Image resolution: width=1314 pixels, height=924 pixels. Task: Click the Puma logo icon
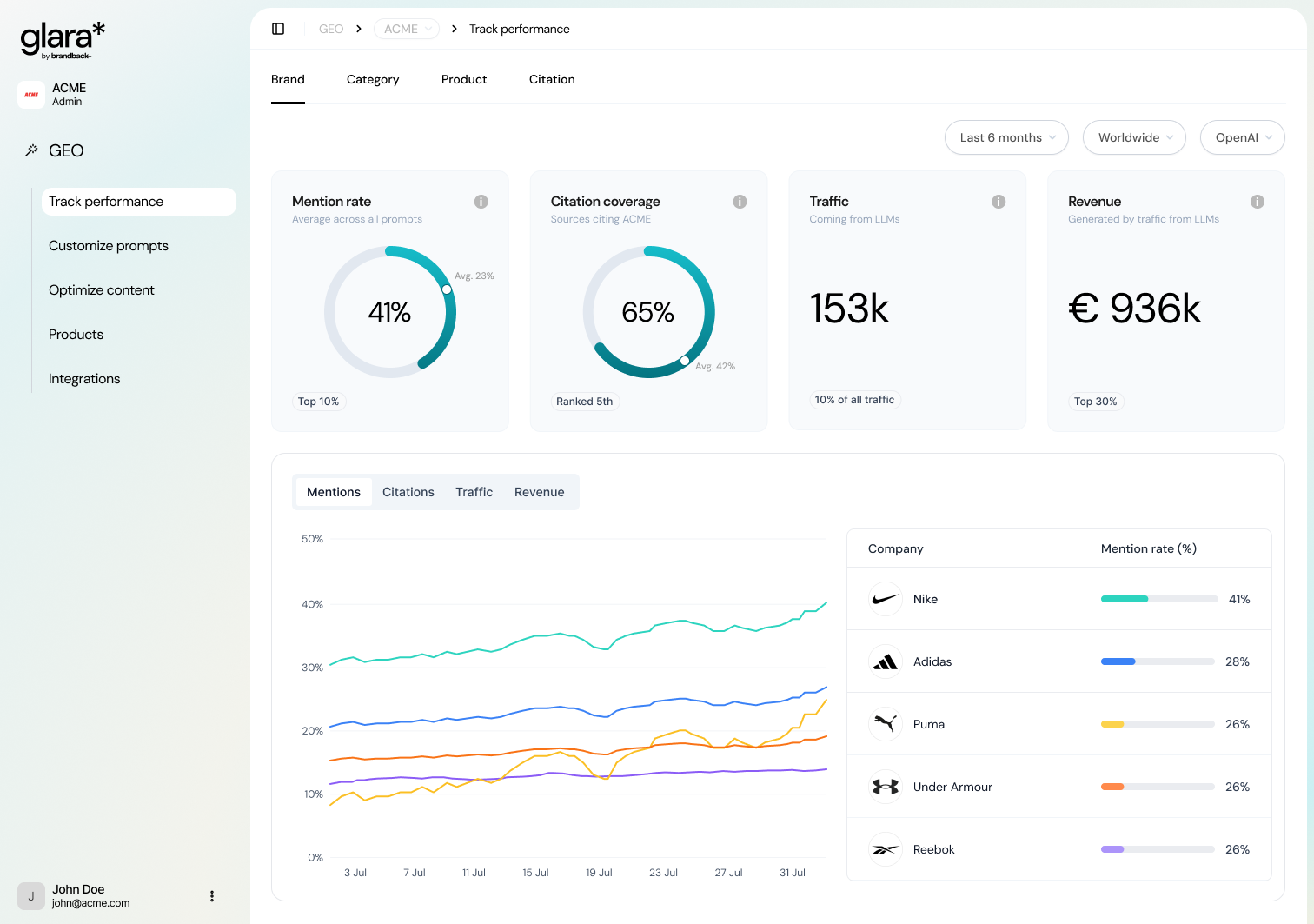tap(886, 724)
